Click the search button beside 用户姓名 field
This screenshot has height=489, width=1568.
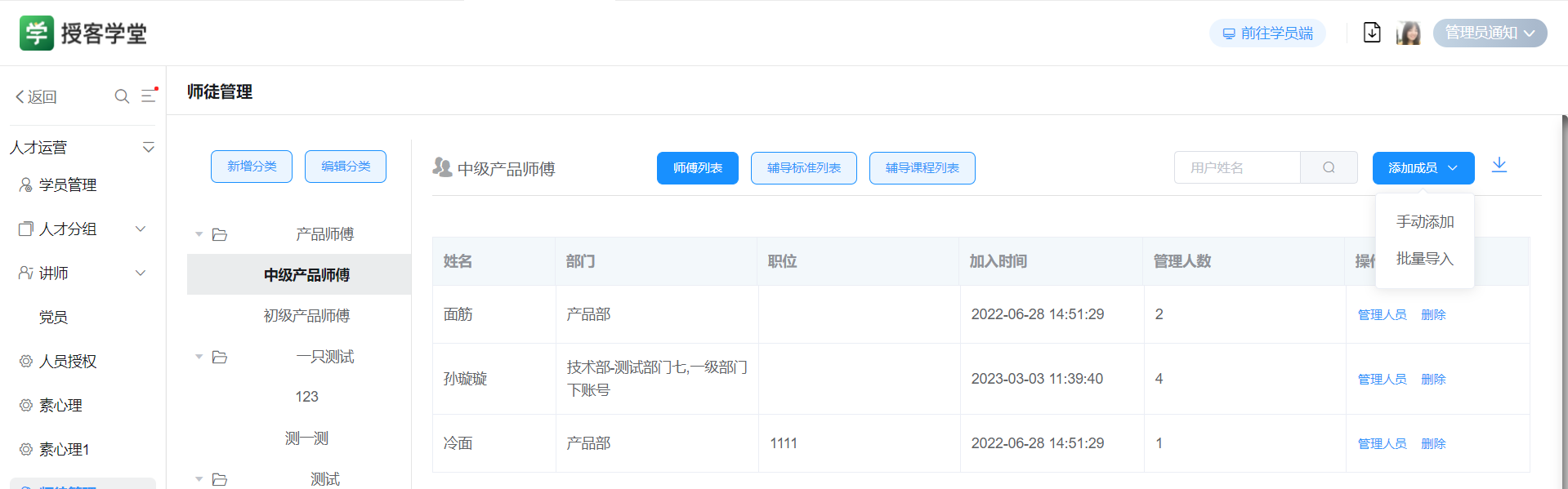click(x=1329, y=167)
